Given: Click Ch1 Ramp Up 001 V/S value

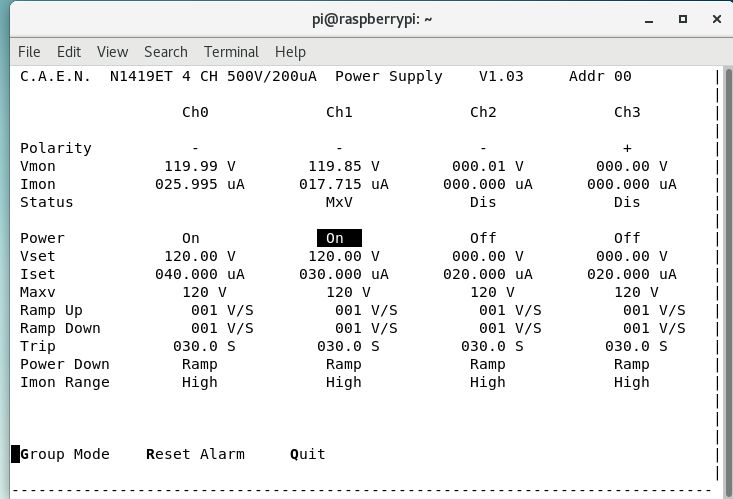Looking at the screenshot, I should (x=366, y=310).
